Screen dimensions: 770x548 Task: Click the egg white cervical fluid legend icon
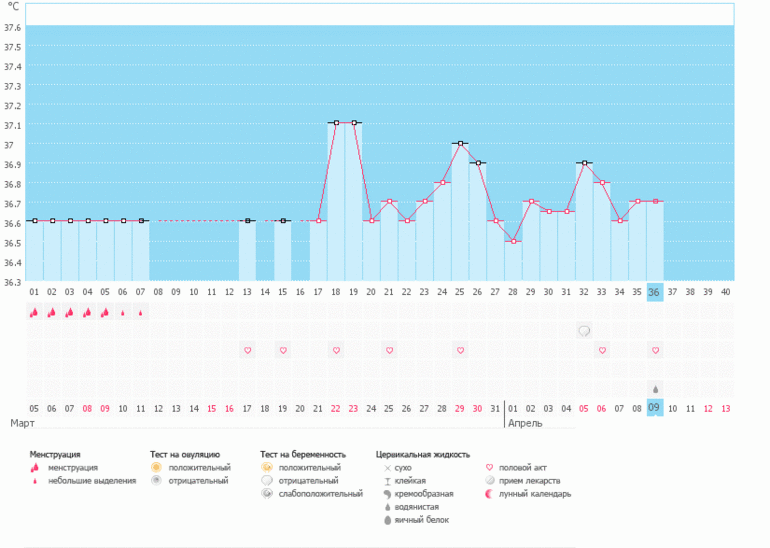[x=386, y=520]
